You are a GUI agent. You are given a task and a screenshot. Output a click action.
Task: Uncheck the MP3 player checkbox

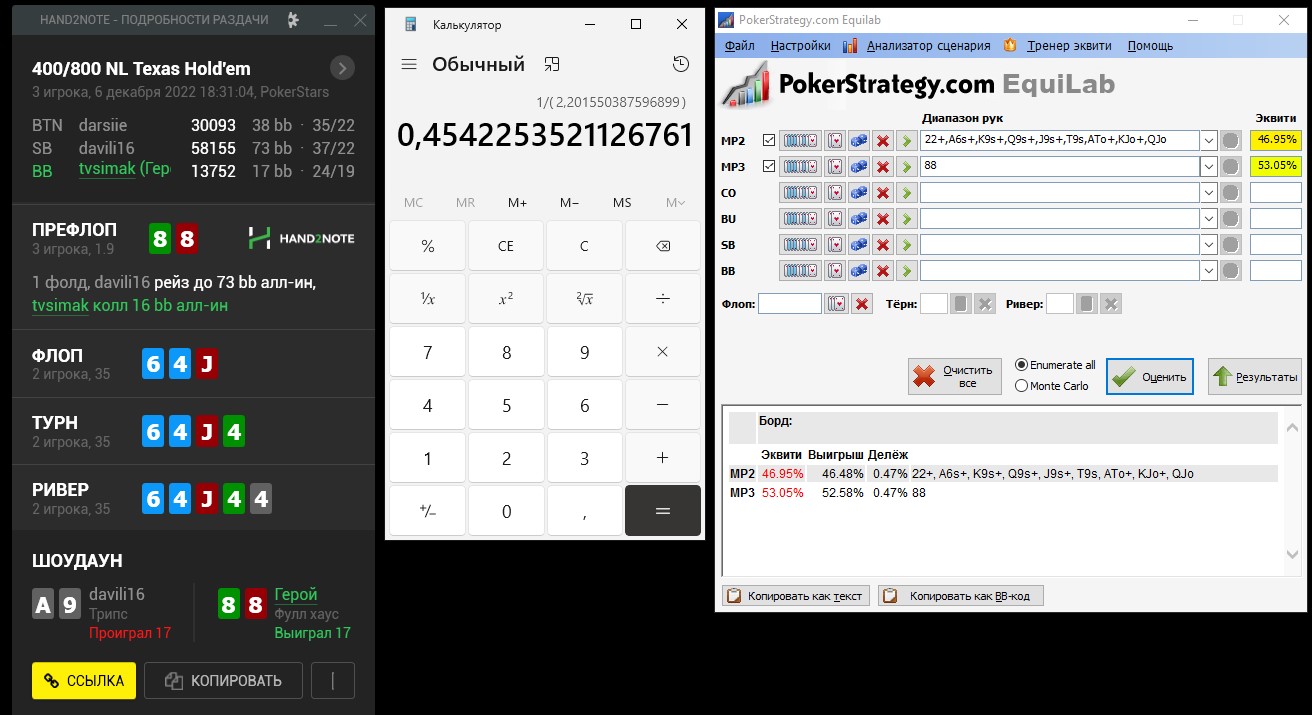click(x=768, y=166)
